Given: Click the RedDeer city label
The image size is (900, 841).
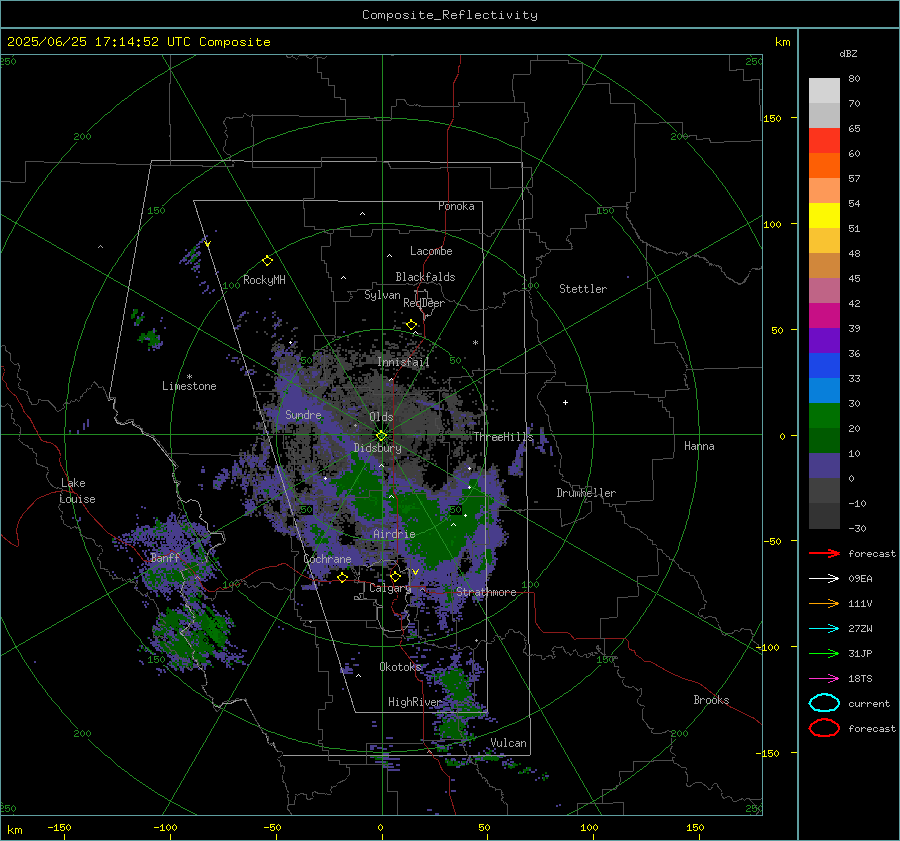Looking at the screenshot, I should click(x=424, y=303).
